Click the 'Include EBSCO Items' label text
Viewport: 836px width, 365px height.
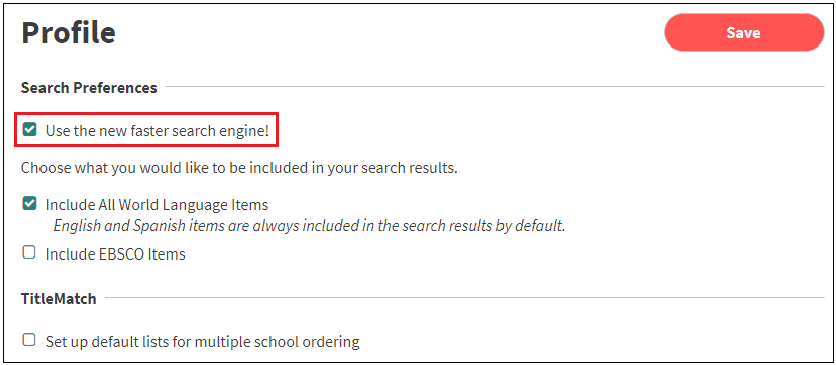(x=116, y=254)
